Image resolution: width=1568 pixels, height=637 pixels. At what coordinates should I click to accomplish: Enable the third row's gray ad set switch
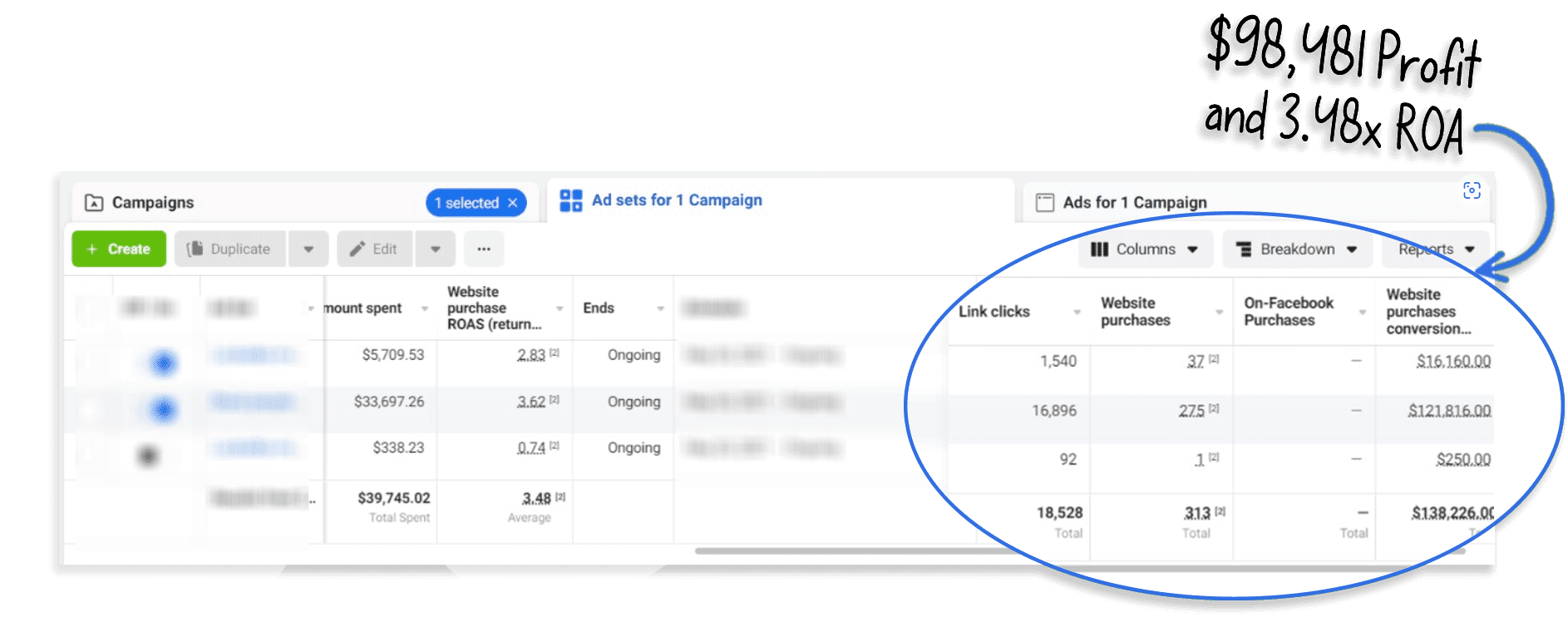149,456
